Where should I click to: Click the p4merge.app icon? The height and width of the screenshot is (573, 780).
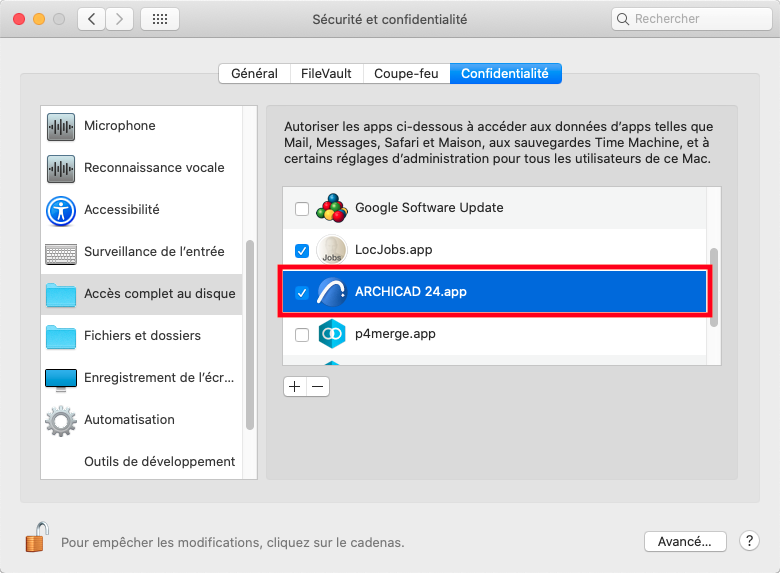[x=332, y=334]
